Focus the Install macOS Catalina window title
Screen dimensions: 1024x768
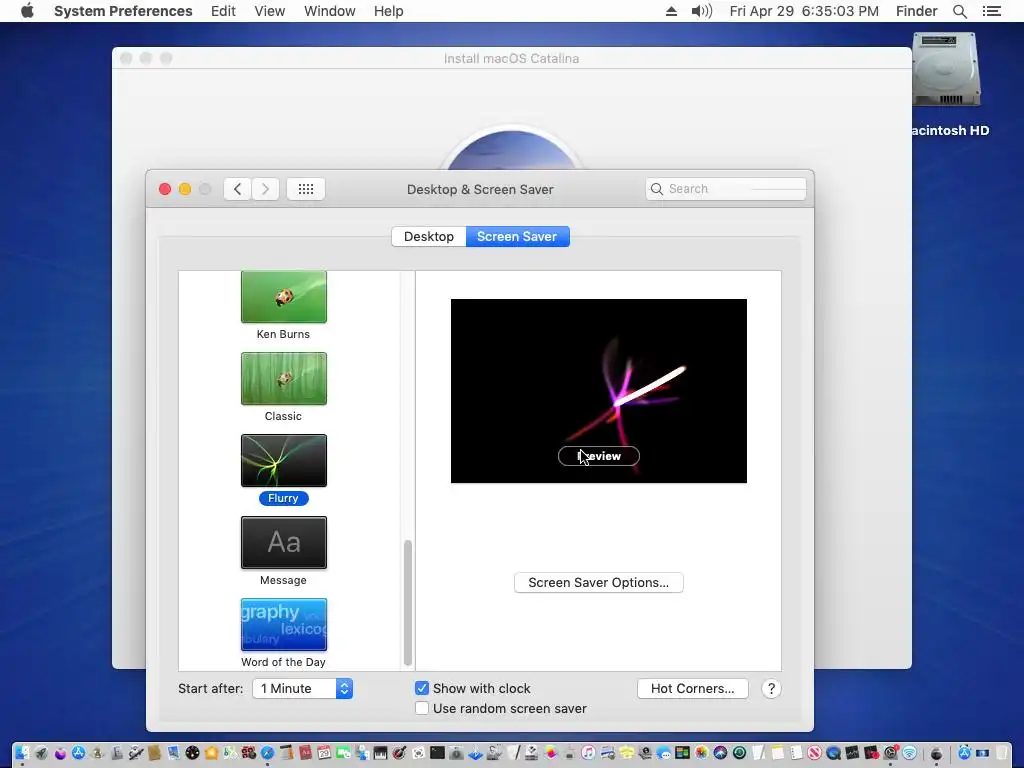point(511,58)
